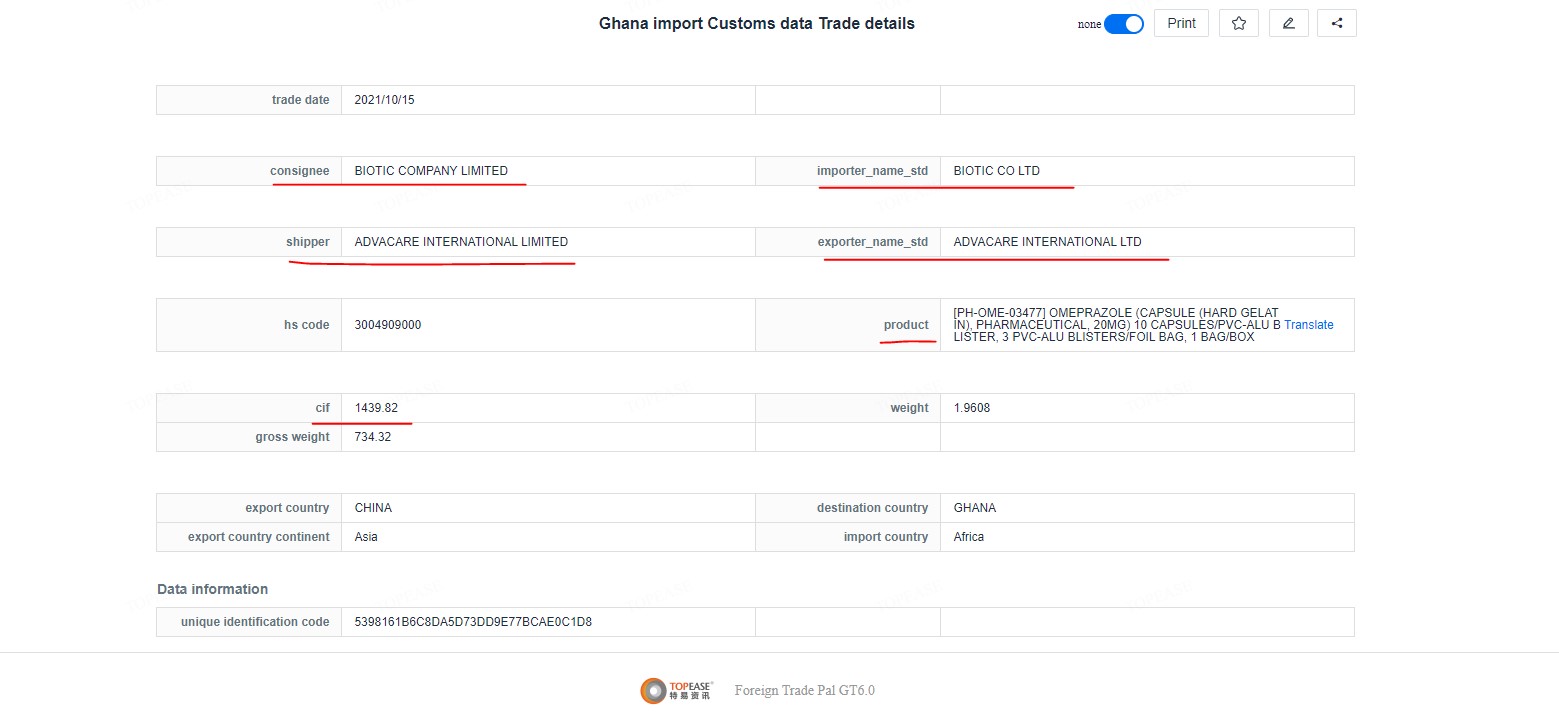This screenshot has width=1559, height=719.
Task: Click the Print button
Action: tap(1181, 23)
